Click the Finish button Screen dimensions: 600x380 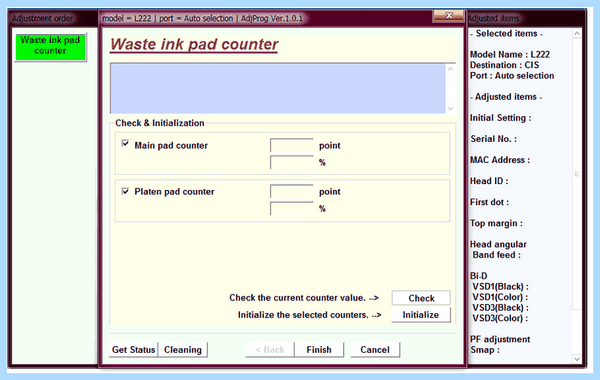coord(319,350)
